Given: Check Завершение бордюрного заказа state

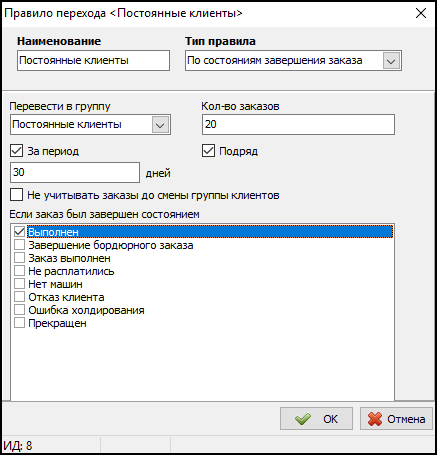Looking at the screenshot, I should click(19, 245).
